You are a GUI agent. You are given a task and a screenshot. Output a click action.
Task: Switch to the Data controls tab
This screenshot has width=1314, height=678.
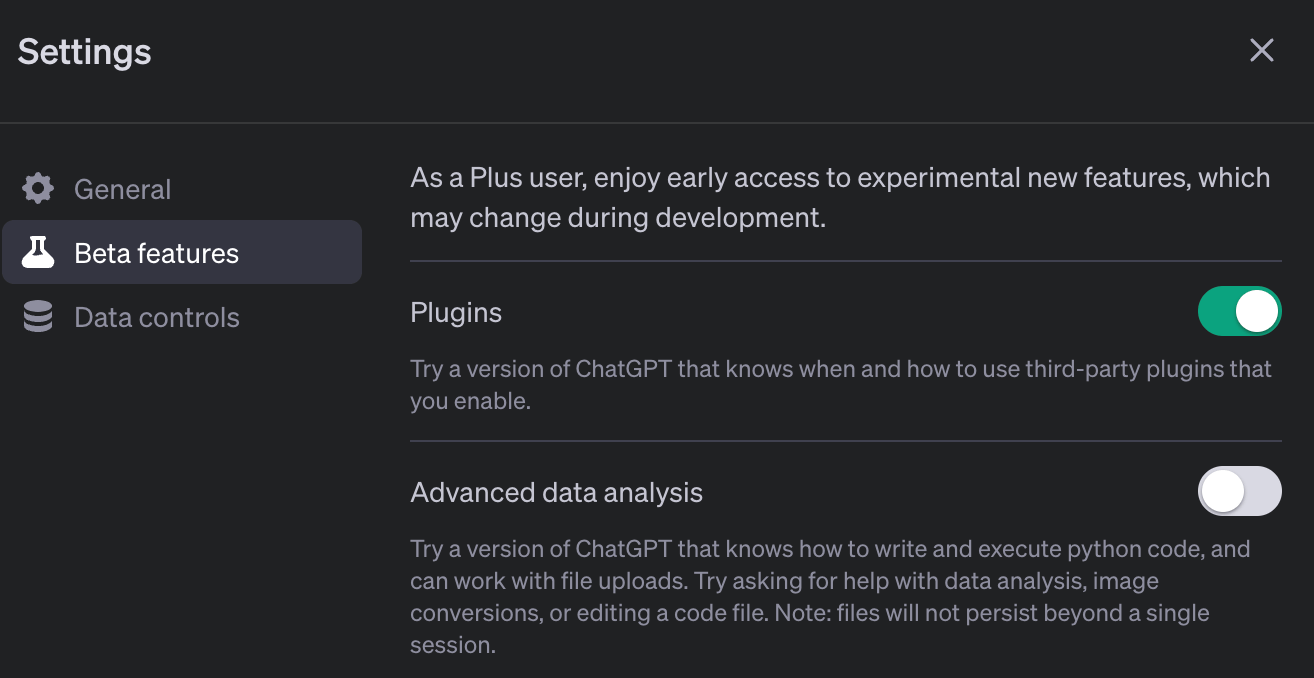(x=156, y=317)
